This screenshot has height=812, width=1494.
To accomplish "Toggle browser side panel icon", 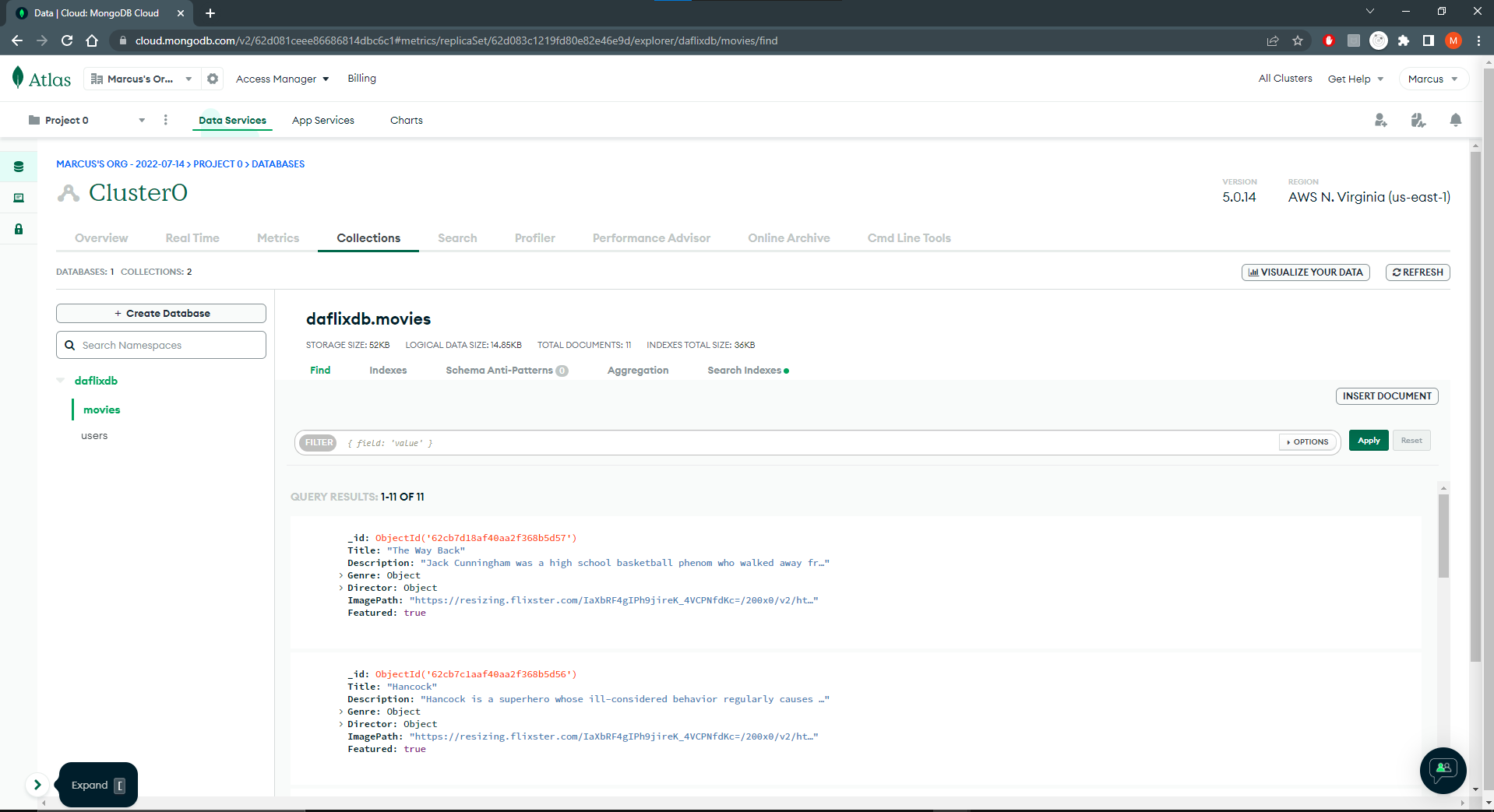I will coord(1429,40).
